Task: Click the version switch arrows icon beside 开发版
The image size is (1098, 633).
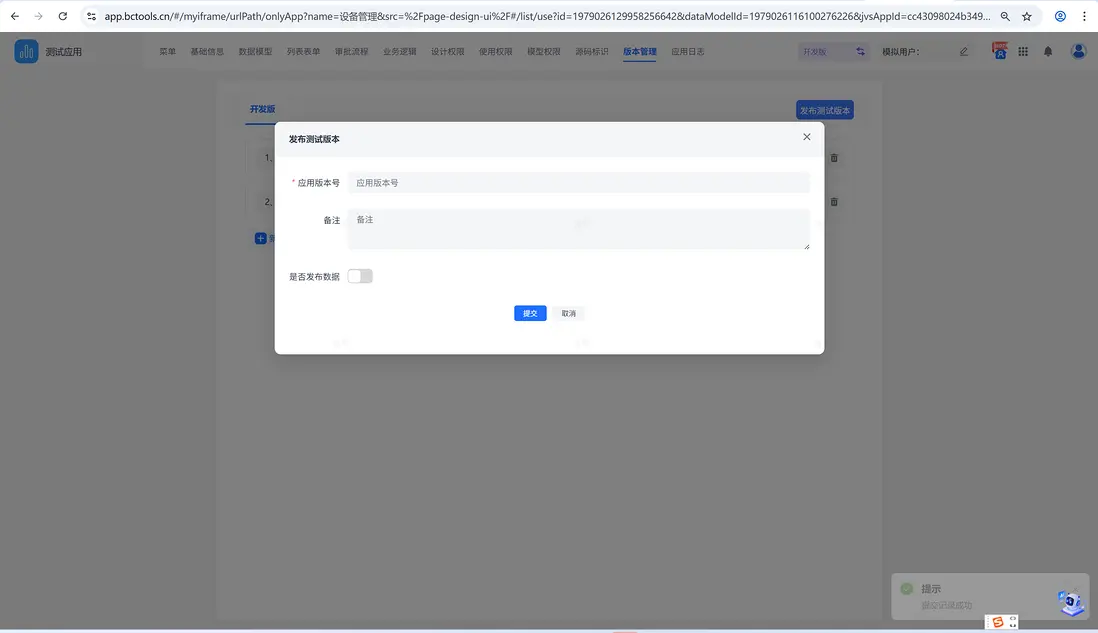Action: [x=860, y=51]
